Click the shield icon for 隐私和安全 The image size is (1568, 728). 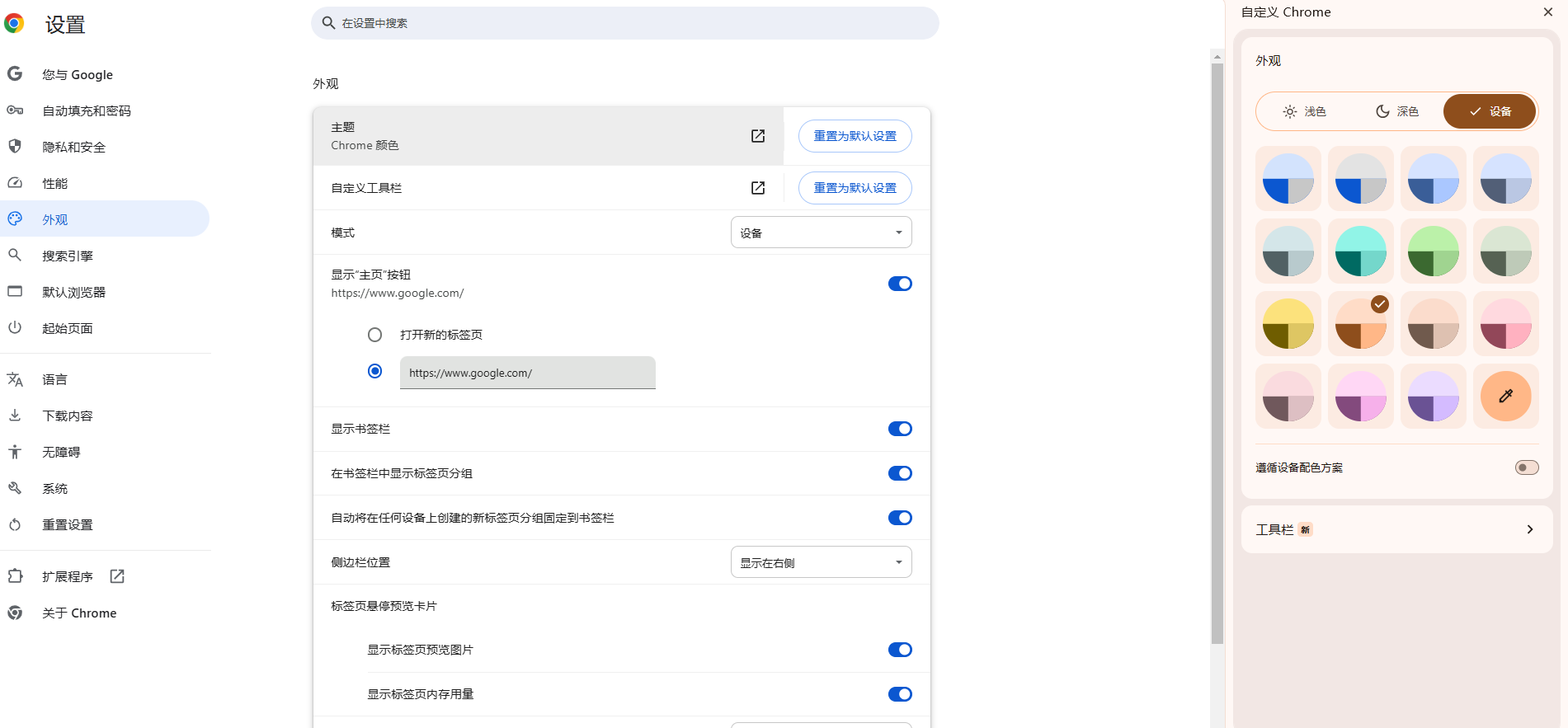(x=15, y=147)
